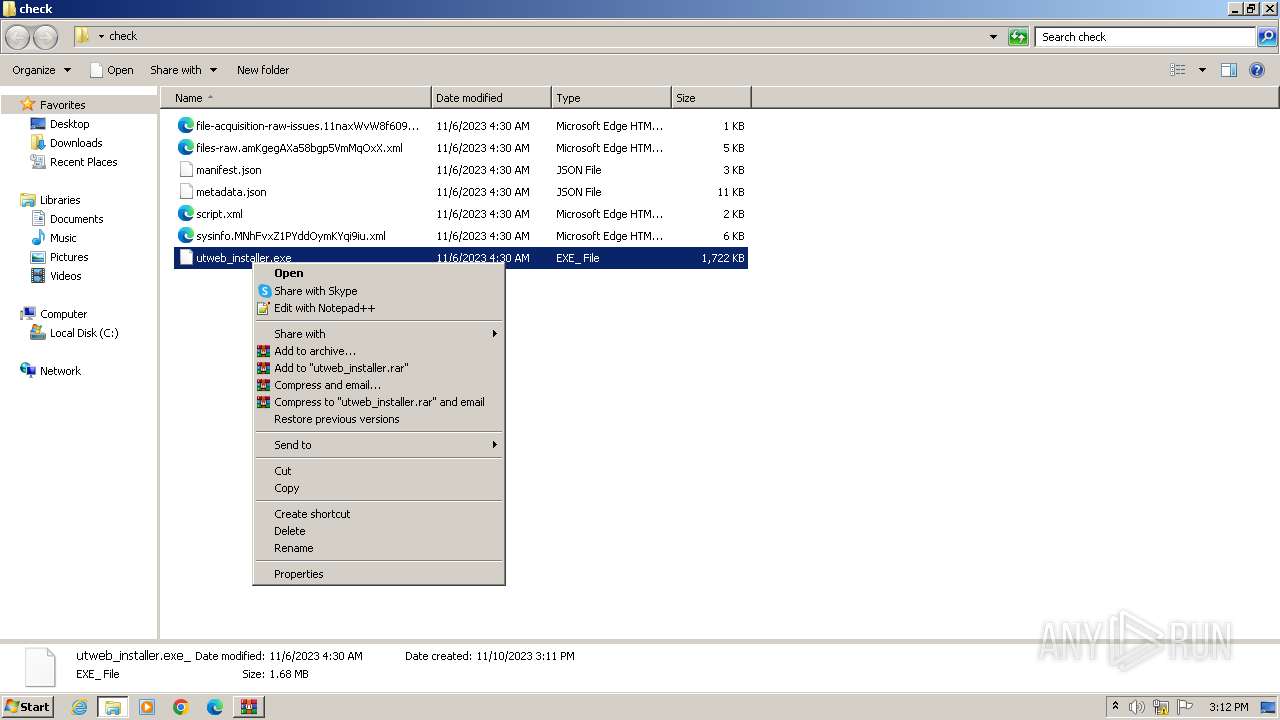Launch Google Chrome from the taskbar
Screen dimensions: 1280x720
[181, 707]
